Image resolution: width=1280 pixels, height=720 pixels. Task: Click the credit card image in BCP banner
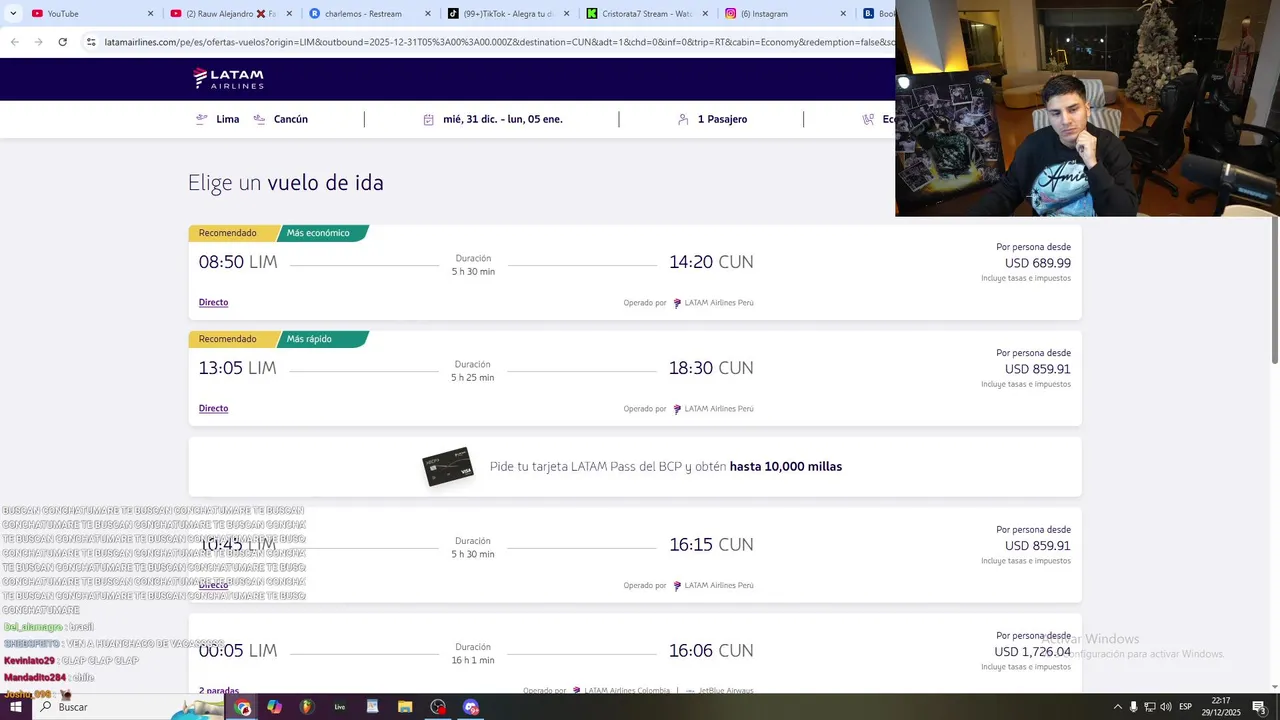coord(448,467)
